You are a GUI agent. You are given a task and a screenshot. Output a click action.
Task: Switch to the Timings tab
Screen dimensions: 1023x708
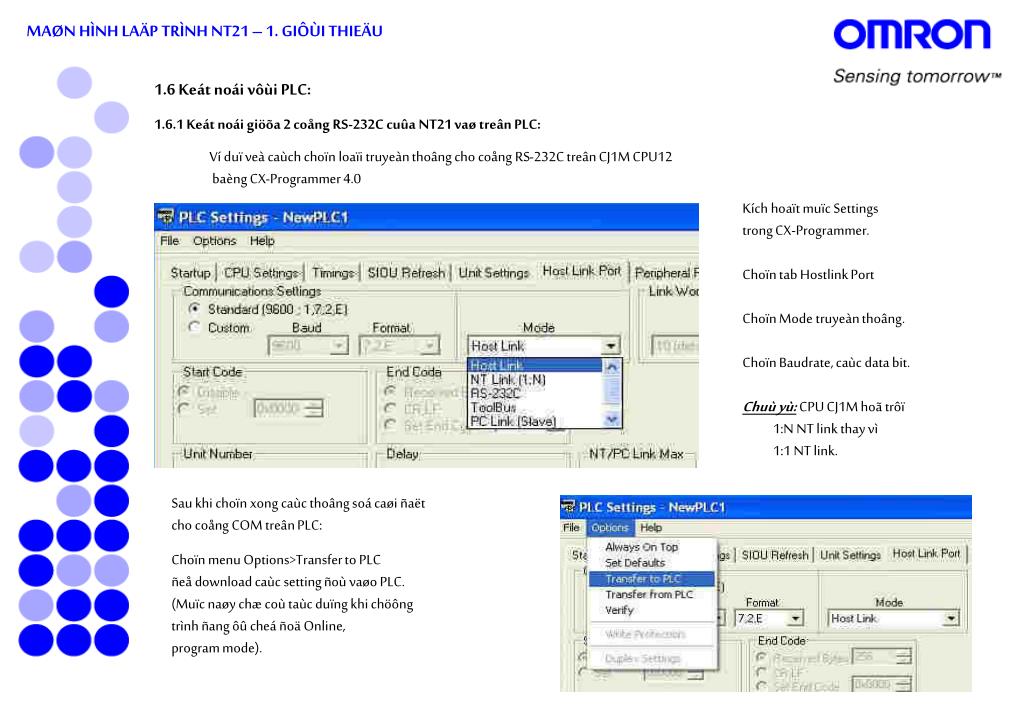pyautogui.click(x=333, y=273)
